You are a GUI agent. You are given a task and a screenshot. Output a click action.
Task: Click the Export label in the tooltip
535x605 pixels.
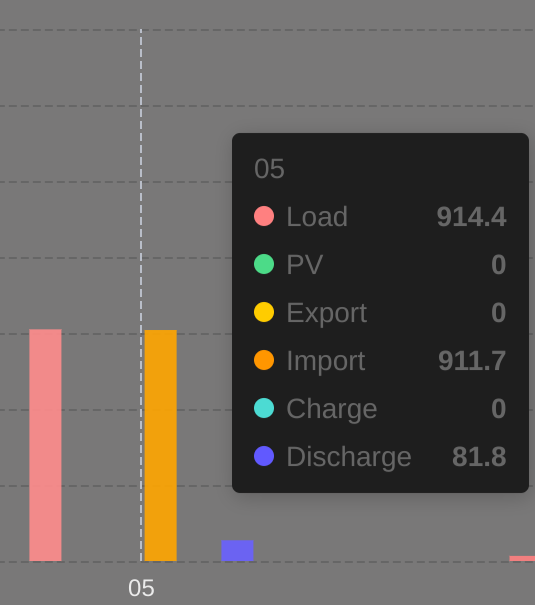326,313
